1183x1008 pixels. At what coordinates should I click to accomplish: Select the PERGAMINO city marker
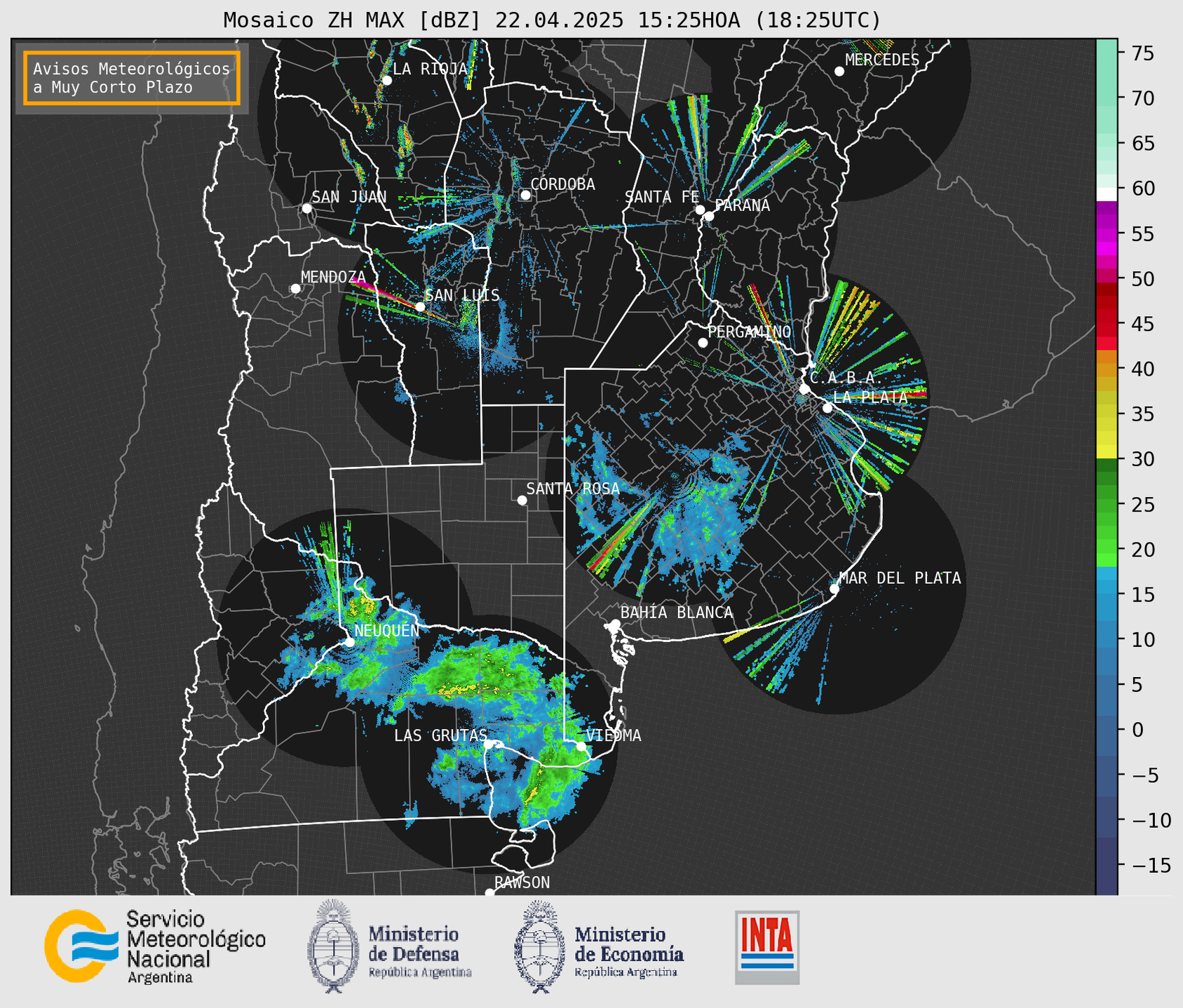click(x=703, y=343)
